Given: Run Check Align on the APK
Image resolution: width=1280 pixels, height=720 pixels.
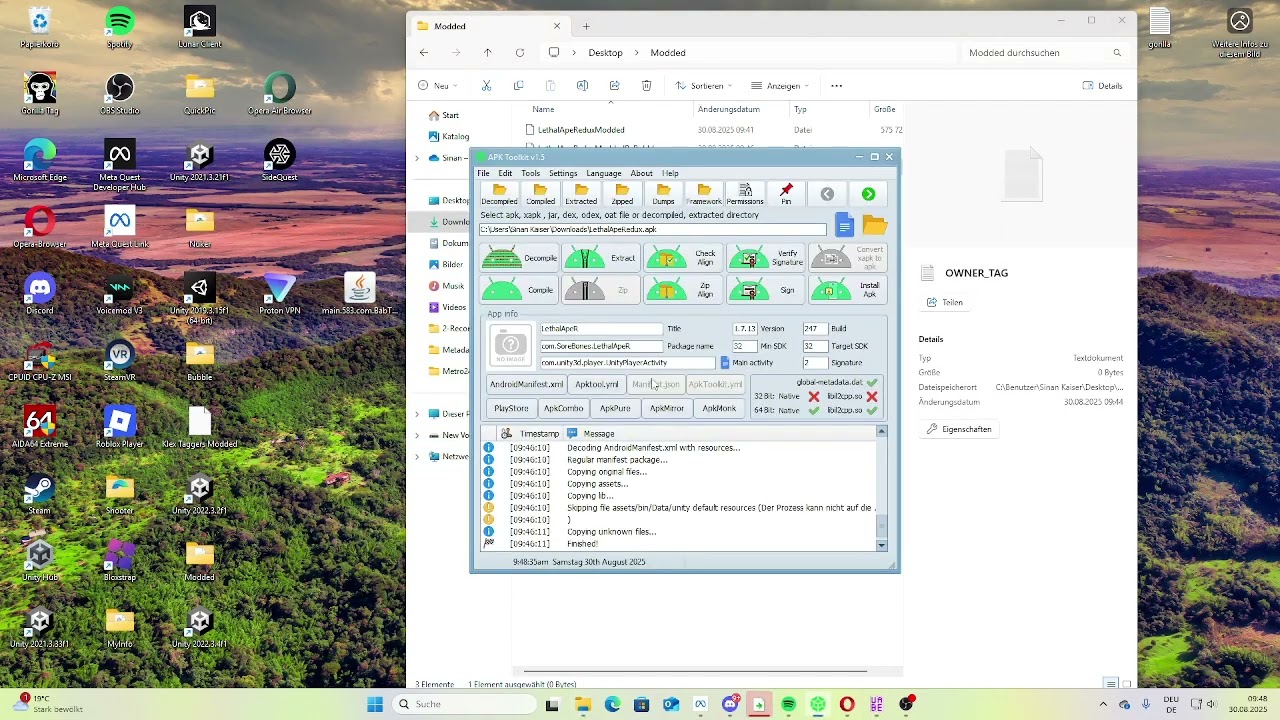Looking at the screenshot, I should (x=683, y=258).
